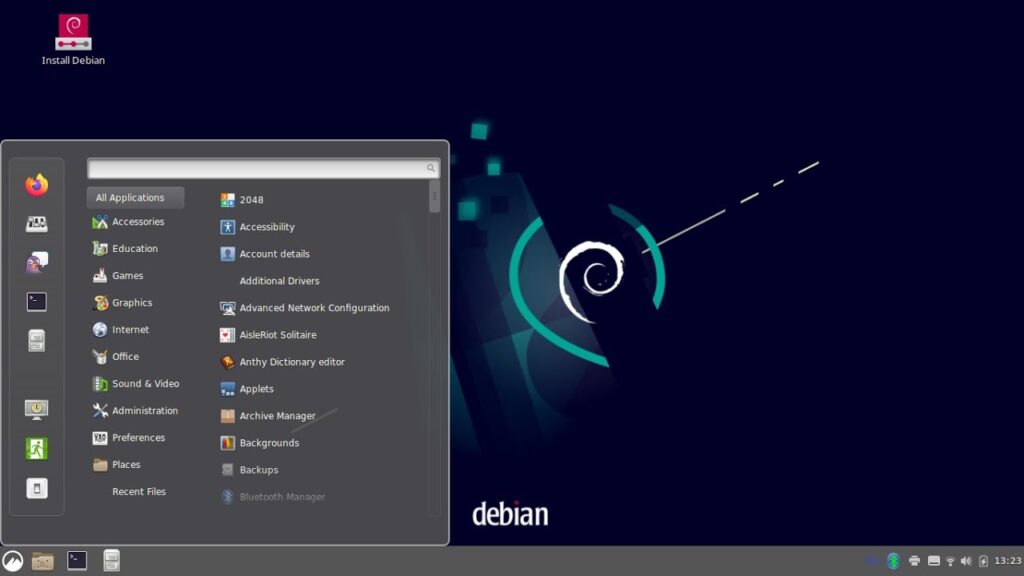The height and width of the screenshot is (576, 1024).
Task: Click the battery power tray icon
Action: pos(983,561)
